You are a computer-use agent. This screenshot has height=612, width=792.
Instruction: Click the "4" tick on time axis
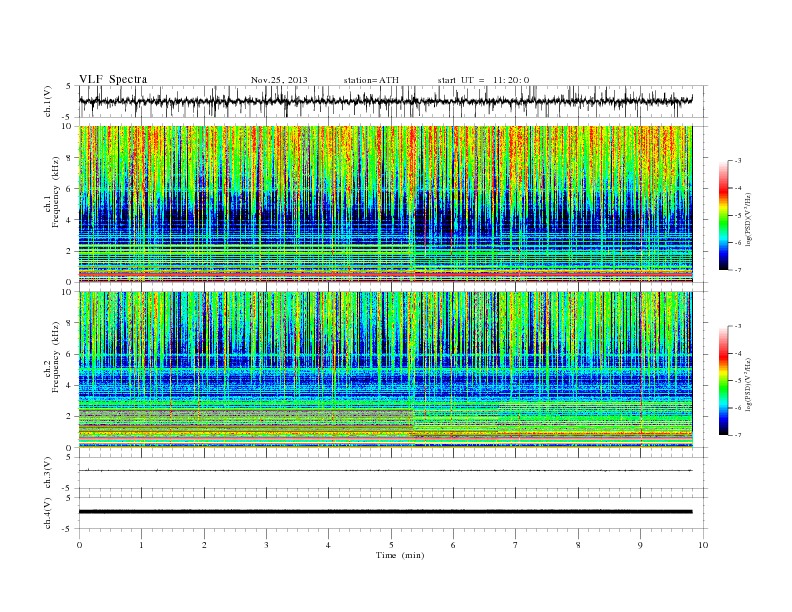pos(328,545)
